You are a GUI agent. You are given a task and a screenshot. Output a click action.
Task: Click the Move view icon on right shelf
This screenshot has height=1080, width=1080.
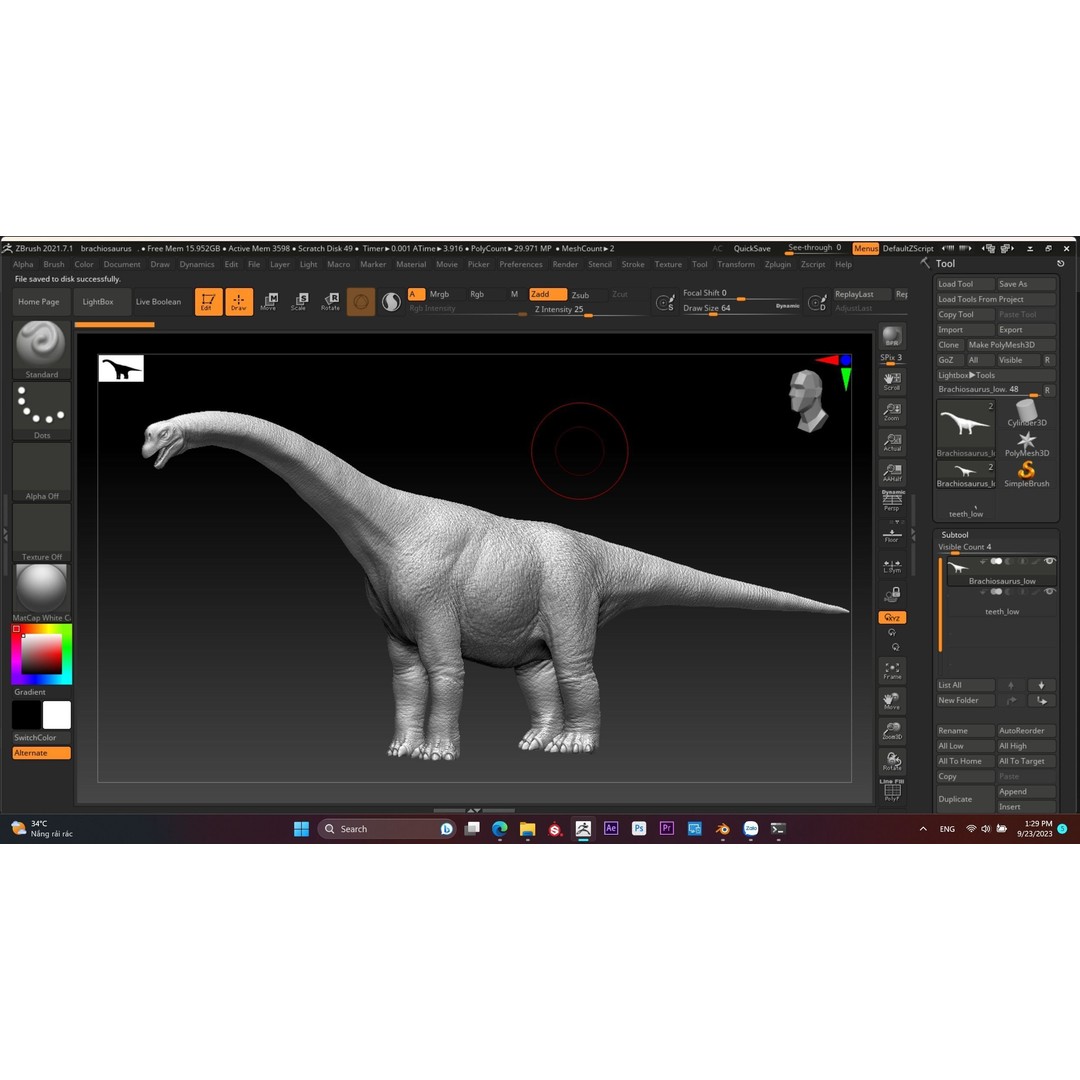892,700
